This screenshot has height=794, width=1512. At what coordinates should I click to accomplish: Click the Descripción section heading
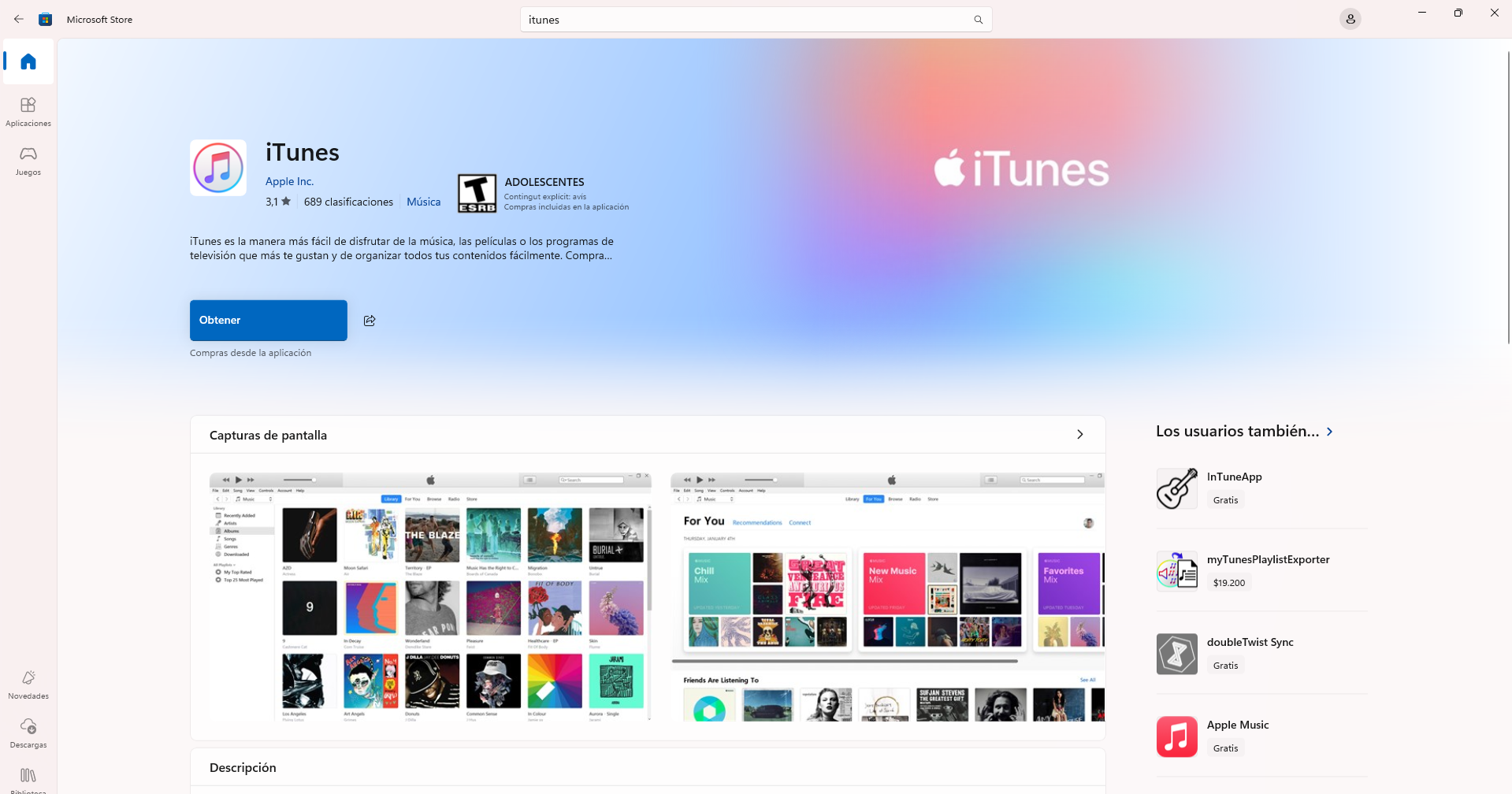243,767
